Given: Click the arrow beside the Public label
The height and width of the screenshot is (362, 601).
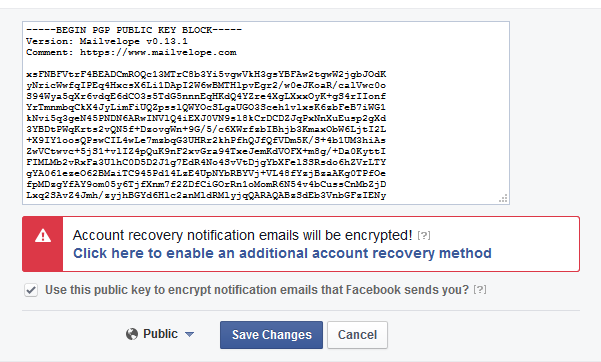Looking at the screenshot, I should [189, 334].
